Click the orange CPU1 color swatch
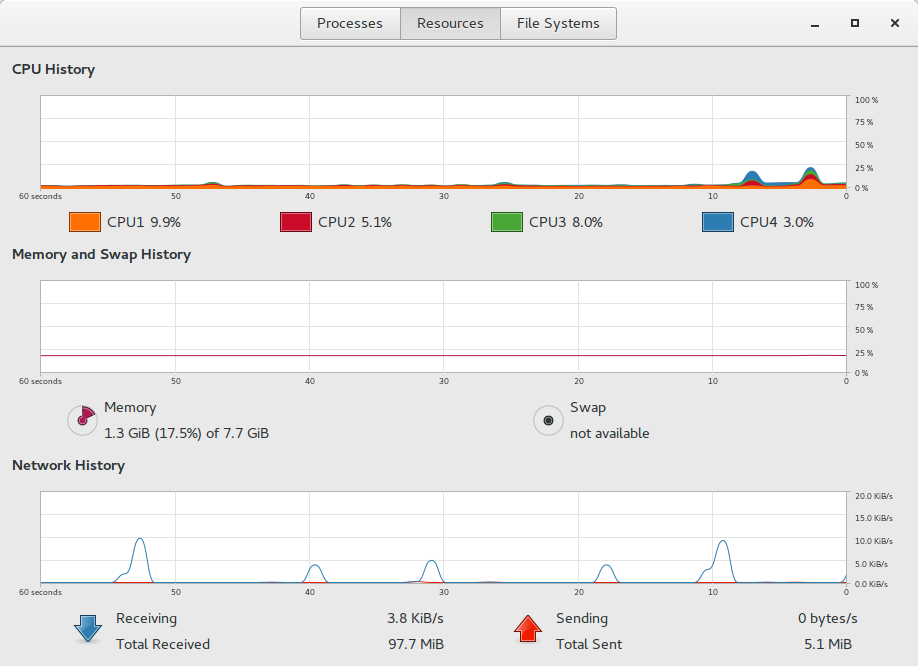 click(x=85, y=222)
